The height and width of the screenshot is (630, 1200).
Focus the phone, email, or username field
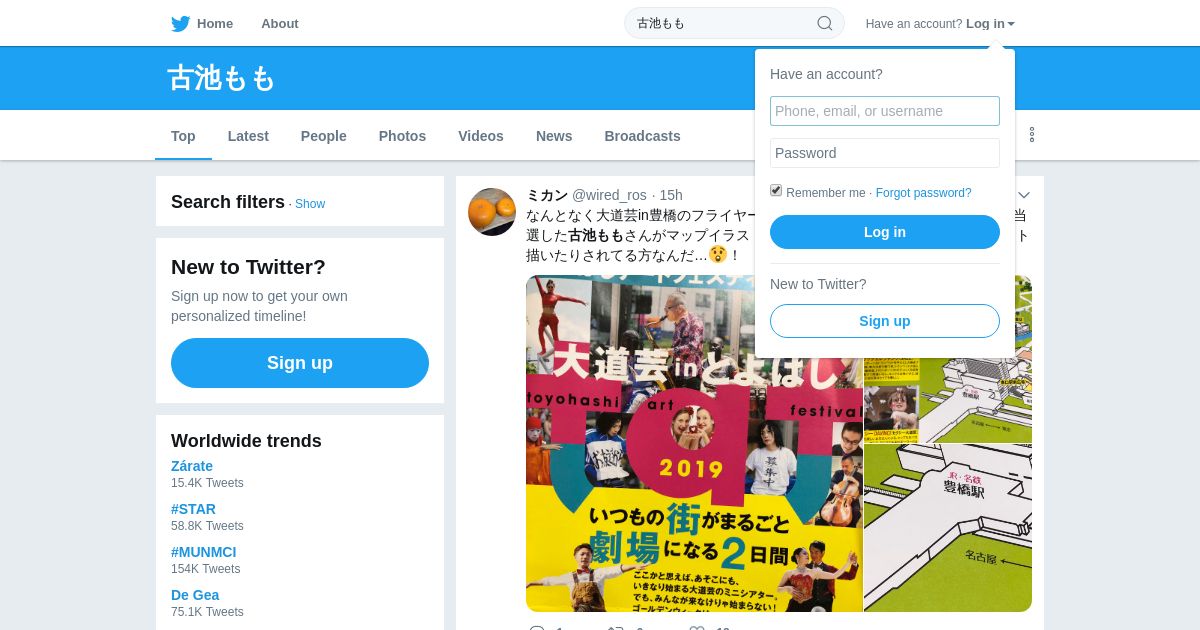885,111
